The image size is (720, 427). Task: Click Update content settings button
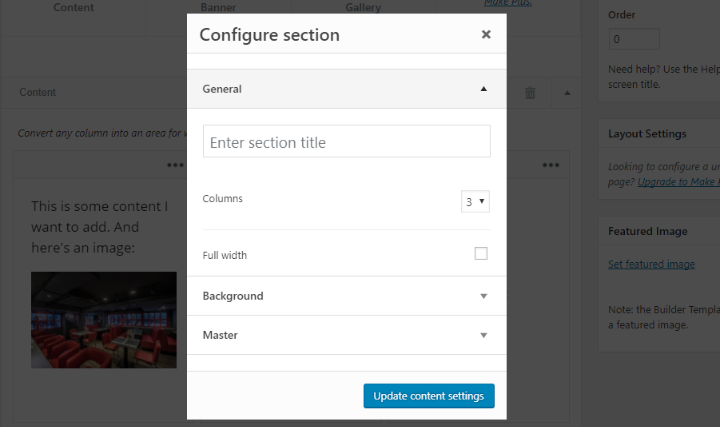click(x=429, y=396)
